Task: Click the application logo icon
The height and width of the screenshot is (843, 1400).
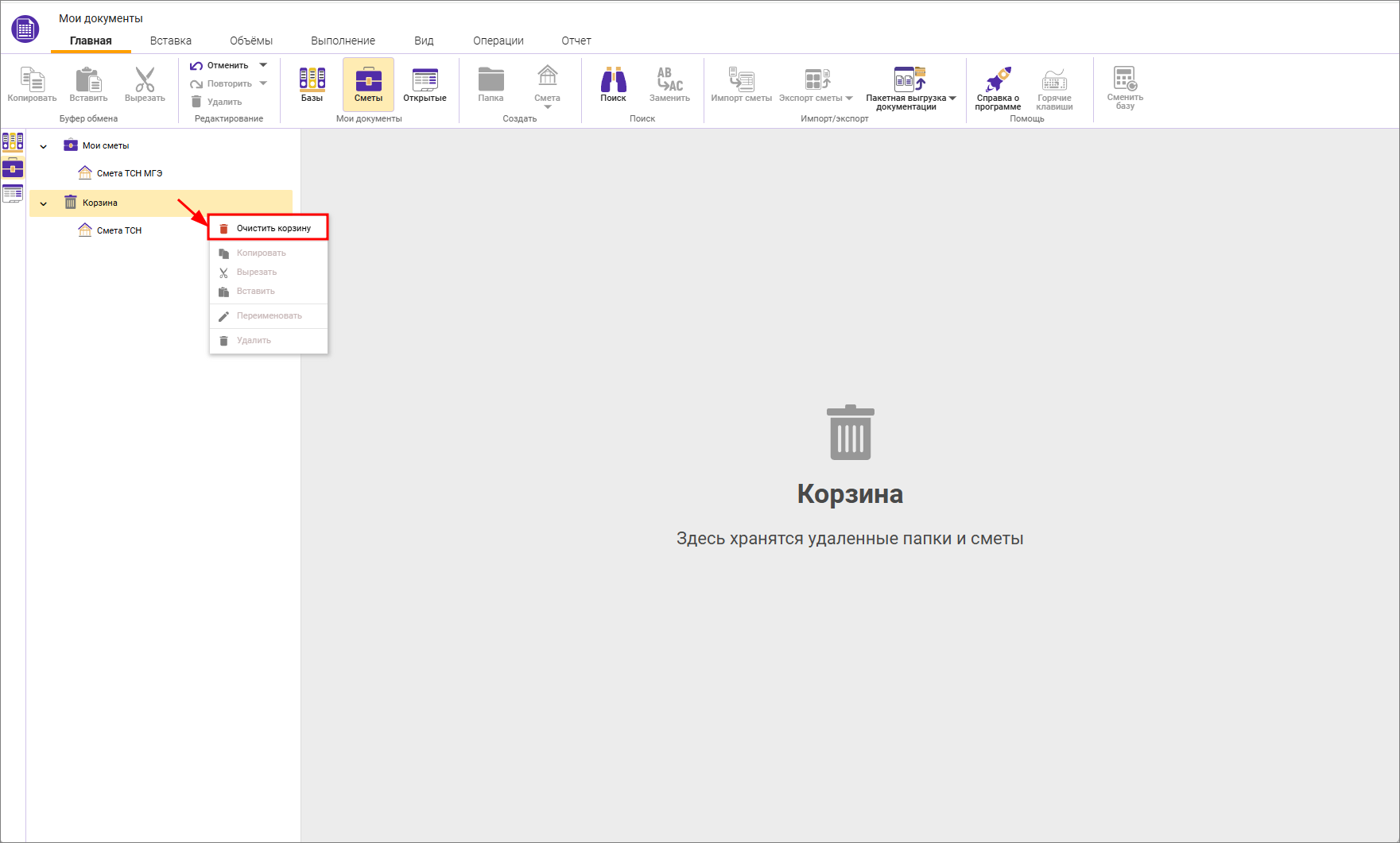Action: point(25,29)
